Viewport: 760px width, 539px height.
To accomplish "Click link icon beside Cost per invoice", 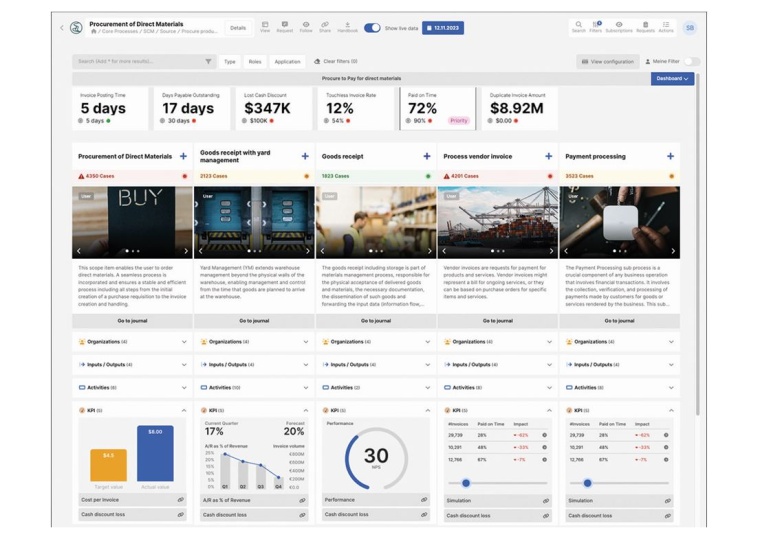I will click(x=181, y=499).
